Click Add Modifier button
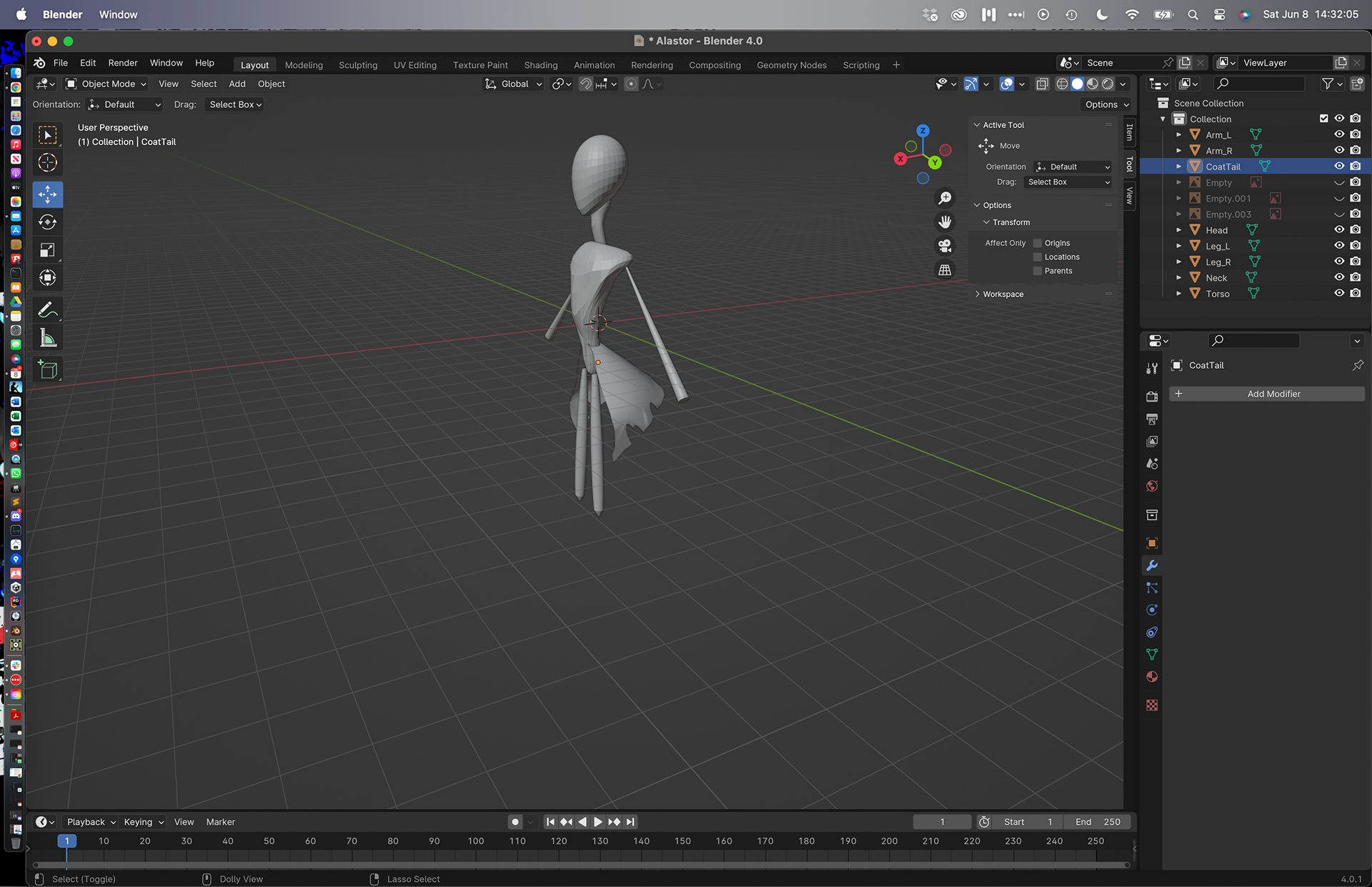Viewport: 1372px width, 887px height. click(1266, 394)
